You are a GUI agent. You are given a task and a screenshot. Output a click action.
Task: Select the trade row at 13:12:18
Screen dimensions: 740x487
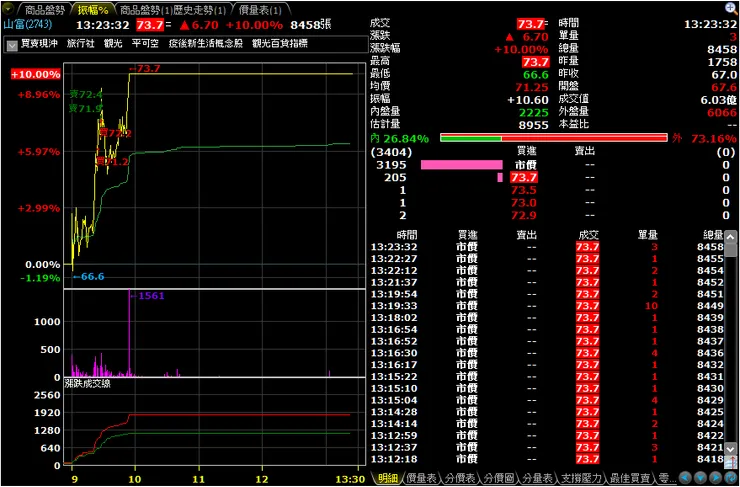tap(547, 459)
